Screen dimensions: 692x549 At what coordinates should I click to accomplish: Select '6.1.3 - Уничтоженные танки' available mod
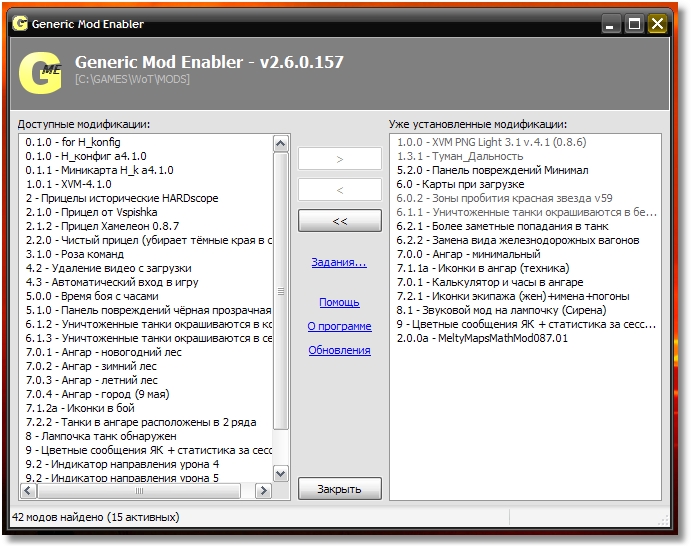[x=149, y=338]
